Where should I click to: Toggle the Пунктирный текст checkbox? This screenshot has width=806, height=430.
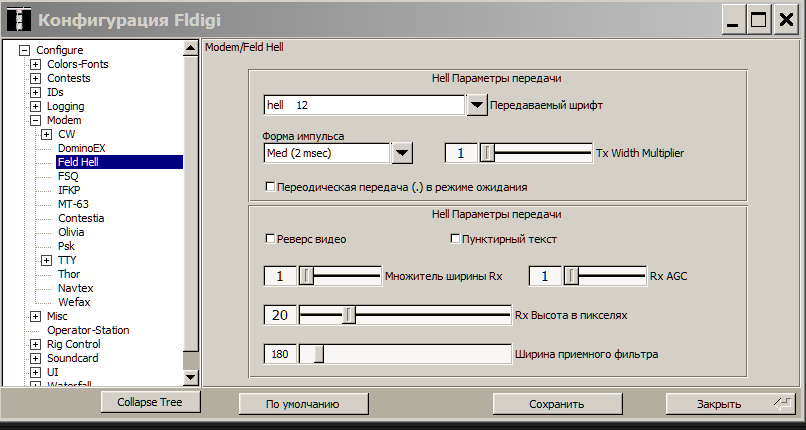click(455, 239)
